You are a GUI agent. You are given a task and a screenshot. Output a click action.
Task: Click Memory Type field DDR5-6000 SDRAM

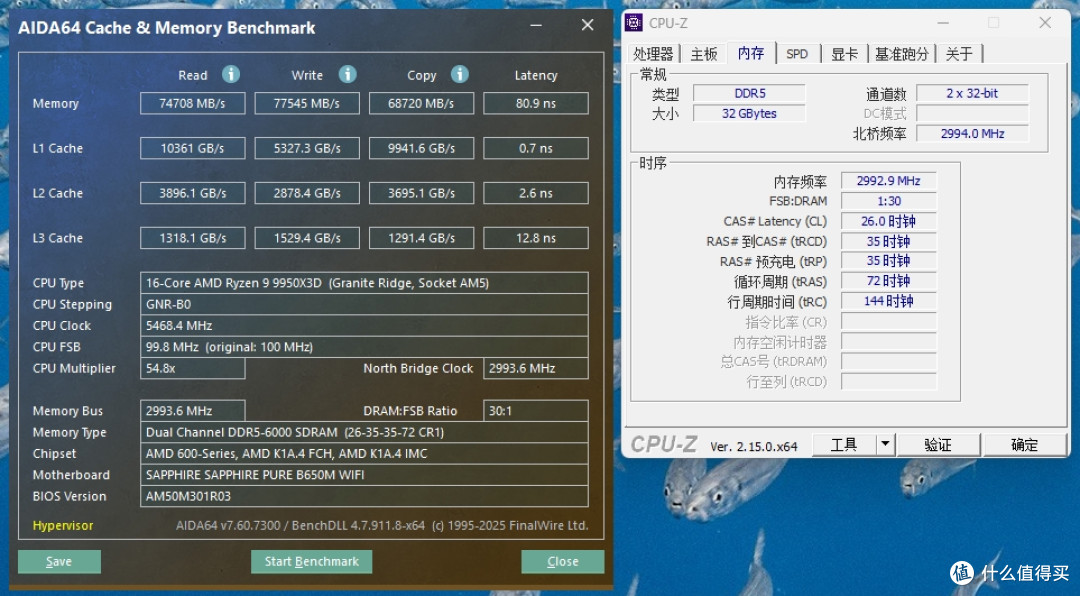pyautogui.click(x=364, y=433)
